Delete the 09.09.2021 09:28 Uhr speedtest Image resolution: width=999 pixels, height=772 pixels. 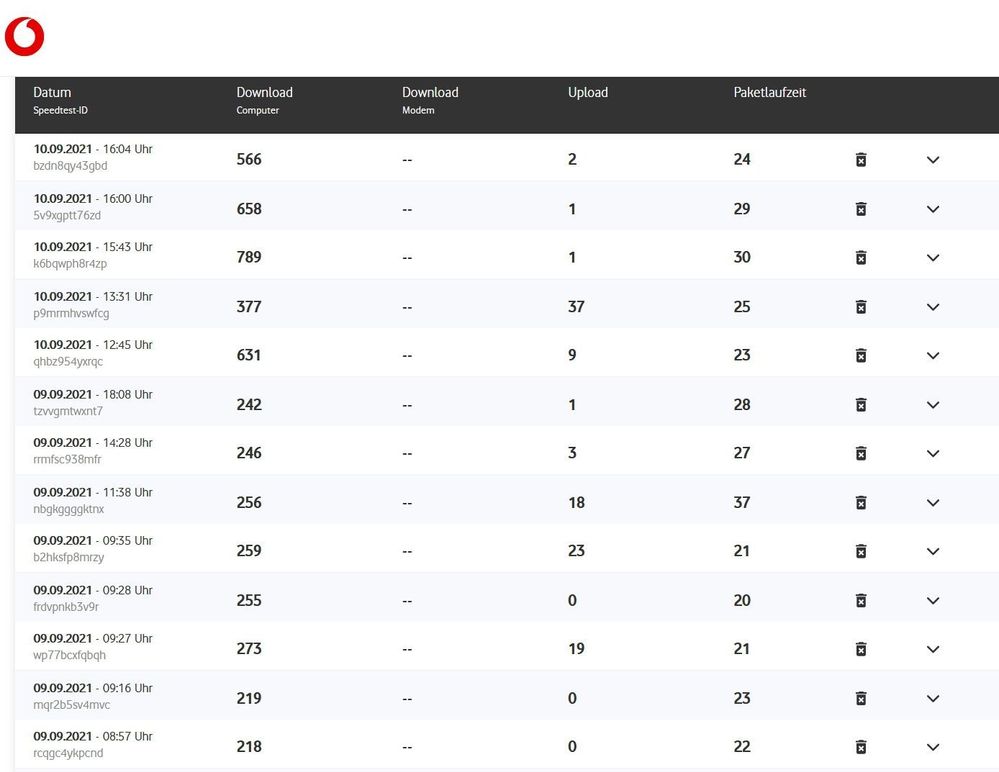point(861,601)
